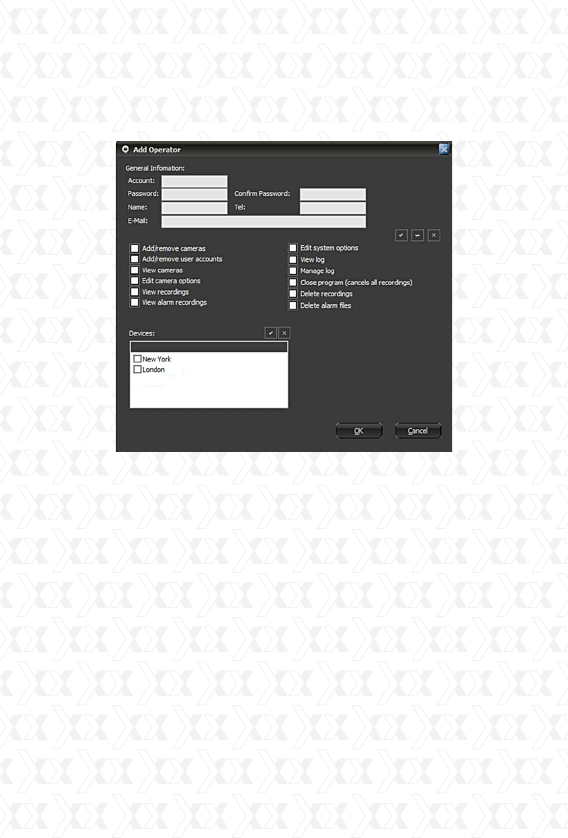Enable Edit system options permission
The image size is (568, 838).
[293, 248]
